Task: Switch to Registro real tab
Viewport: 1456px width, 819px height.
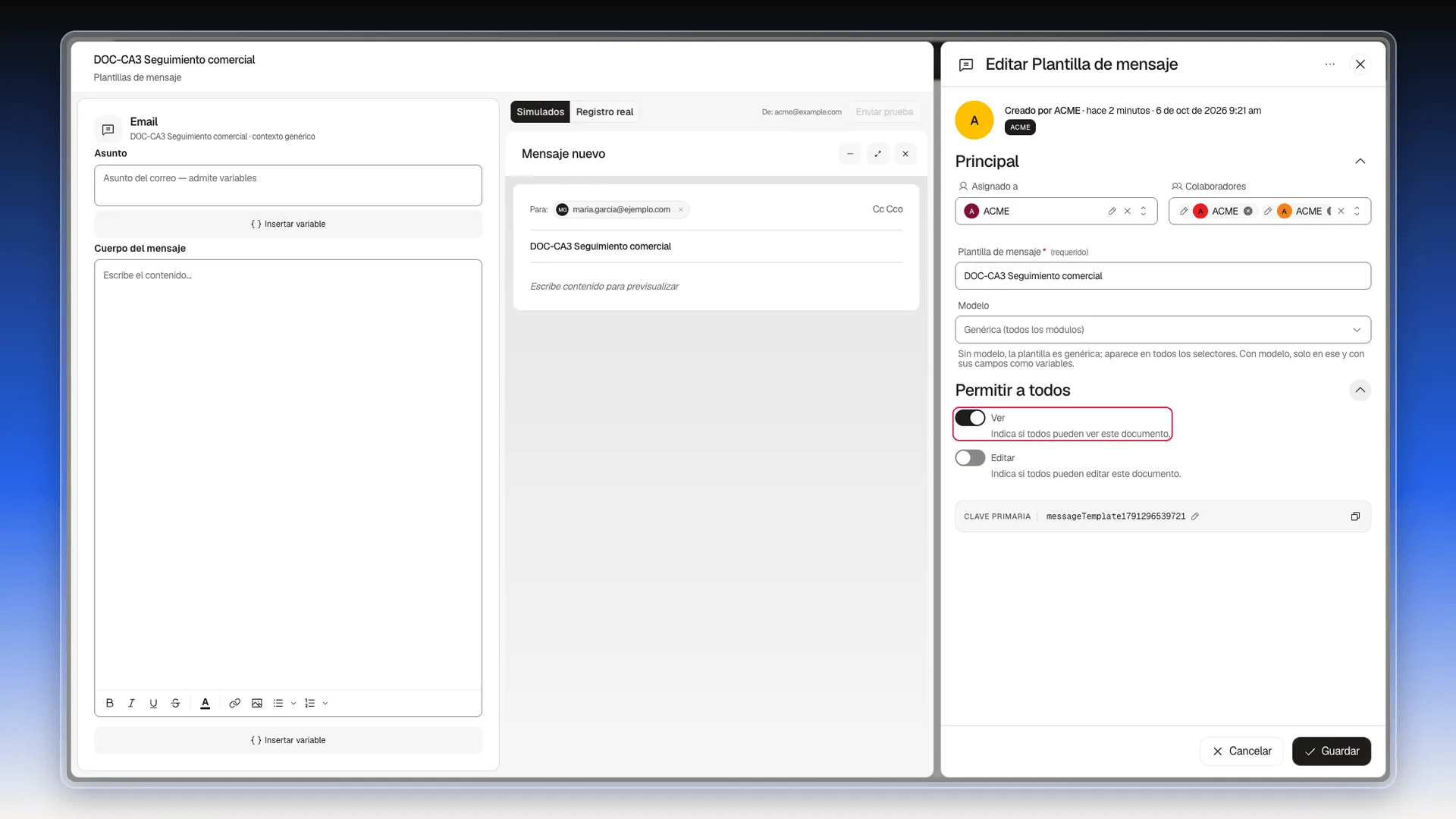Action: tap(604, 112)
